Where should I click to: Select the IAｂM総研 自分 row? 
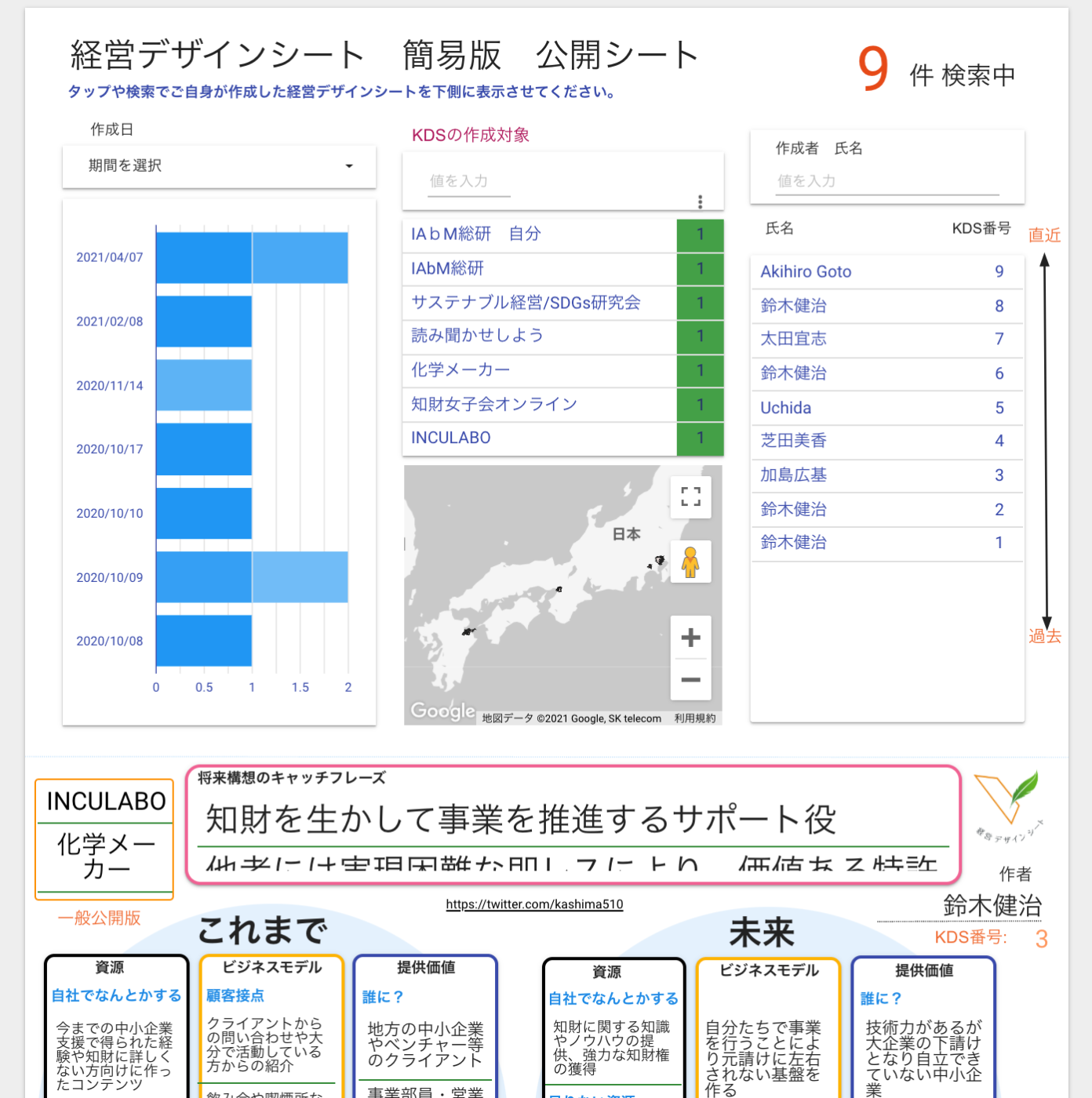pos(562,235)
